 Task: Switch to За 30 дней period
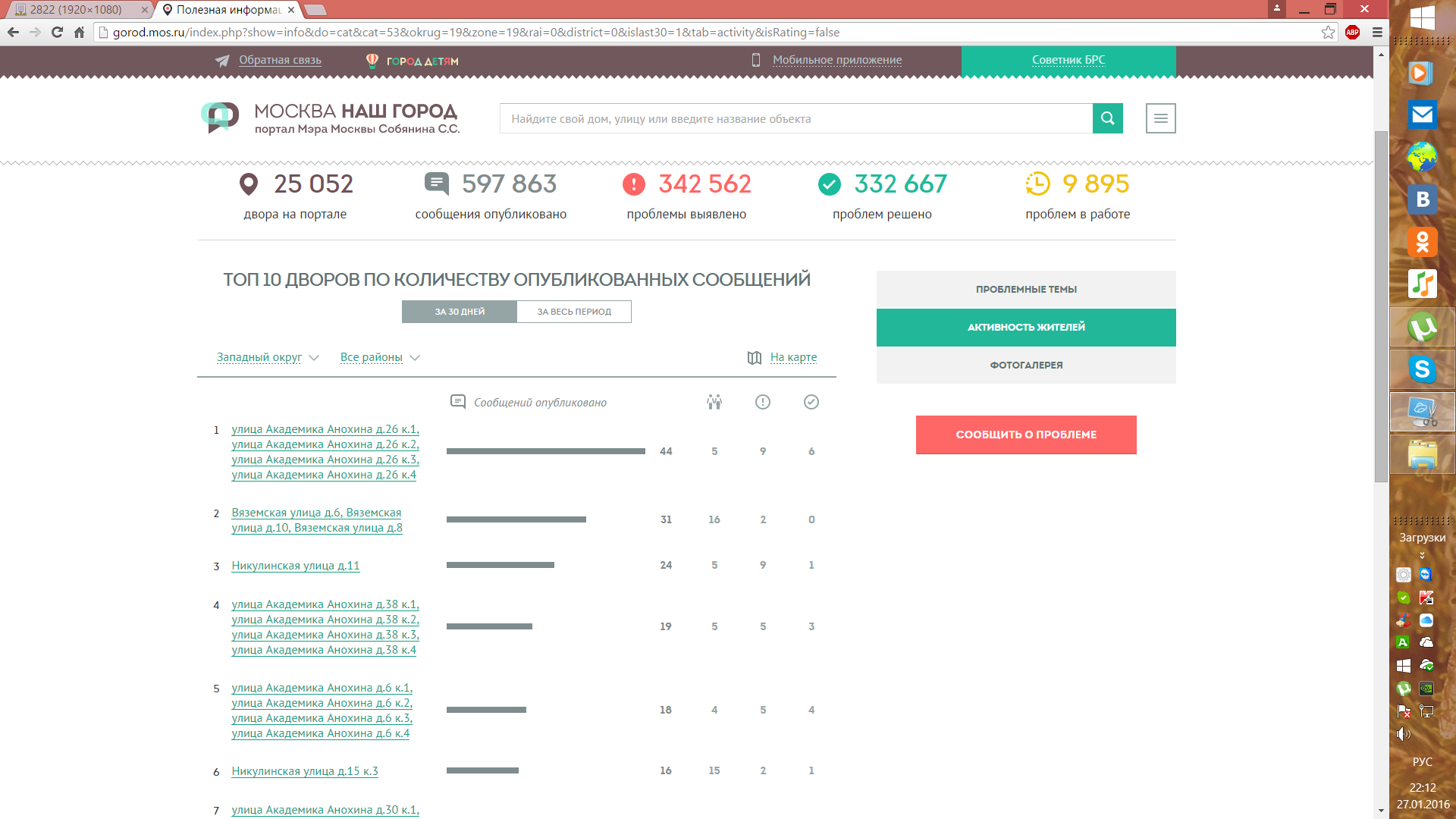pyautogui.click(x=460, y=312)
